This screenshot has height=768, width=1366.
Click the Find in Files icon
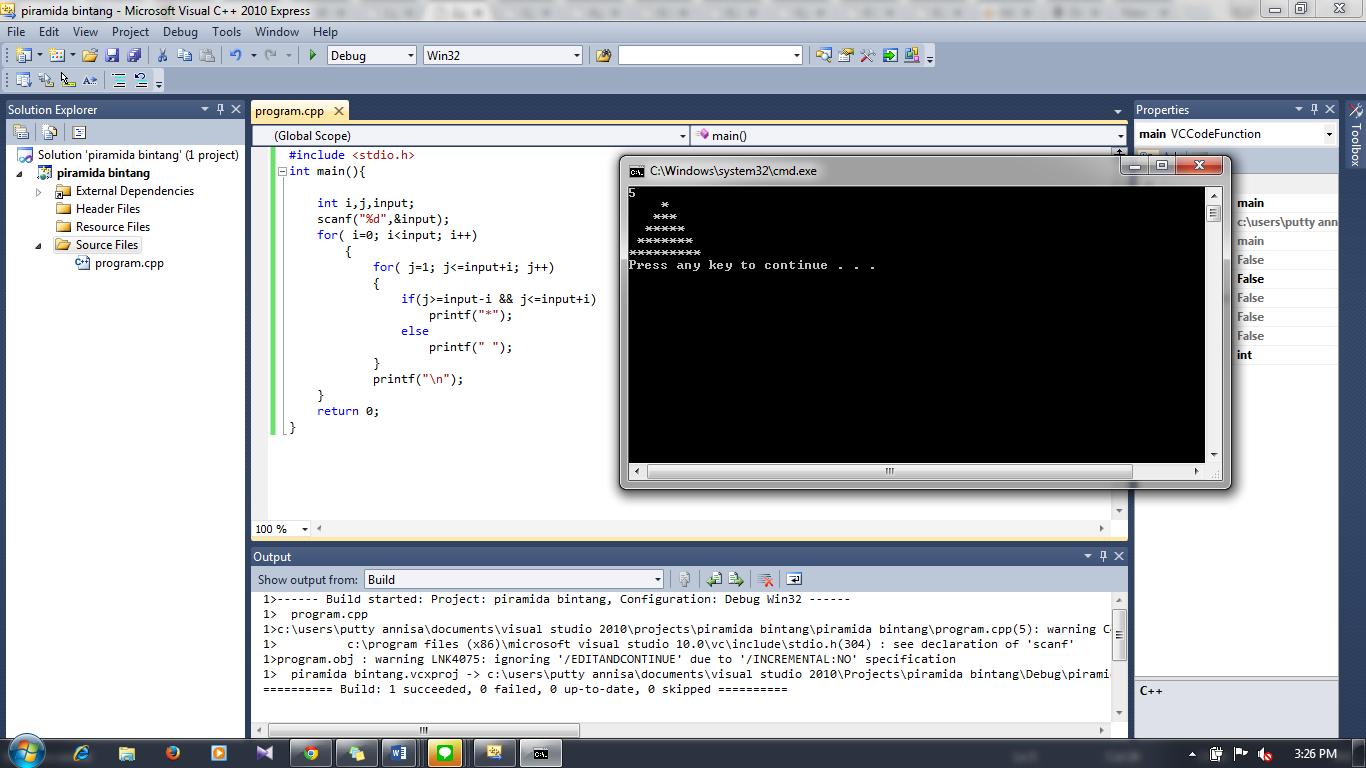[603, 55]
